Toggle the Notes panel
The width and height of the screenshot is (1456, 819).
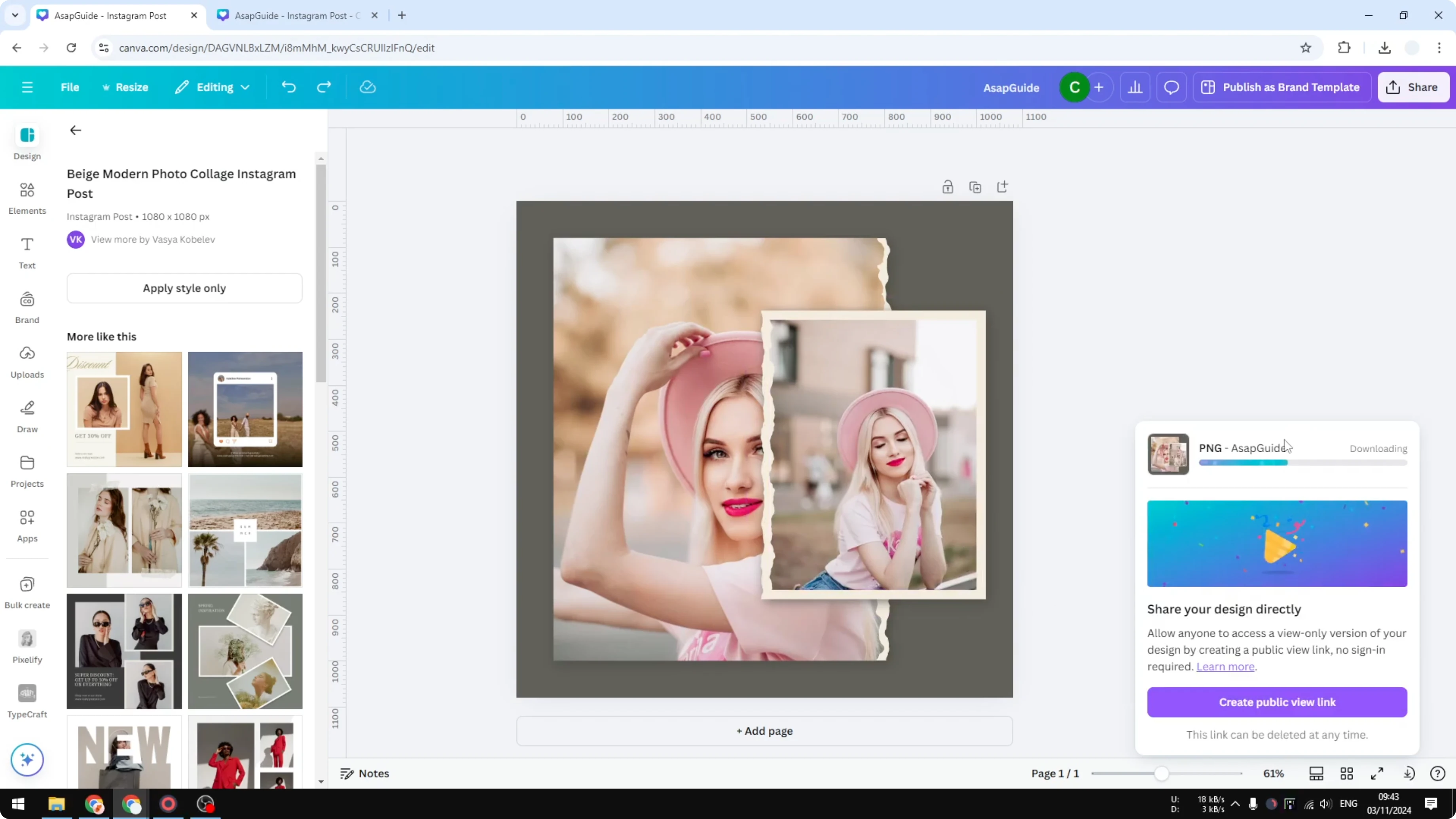(364, 773)
